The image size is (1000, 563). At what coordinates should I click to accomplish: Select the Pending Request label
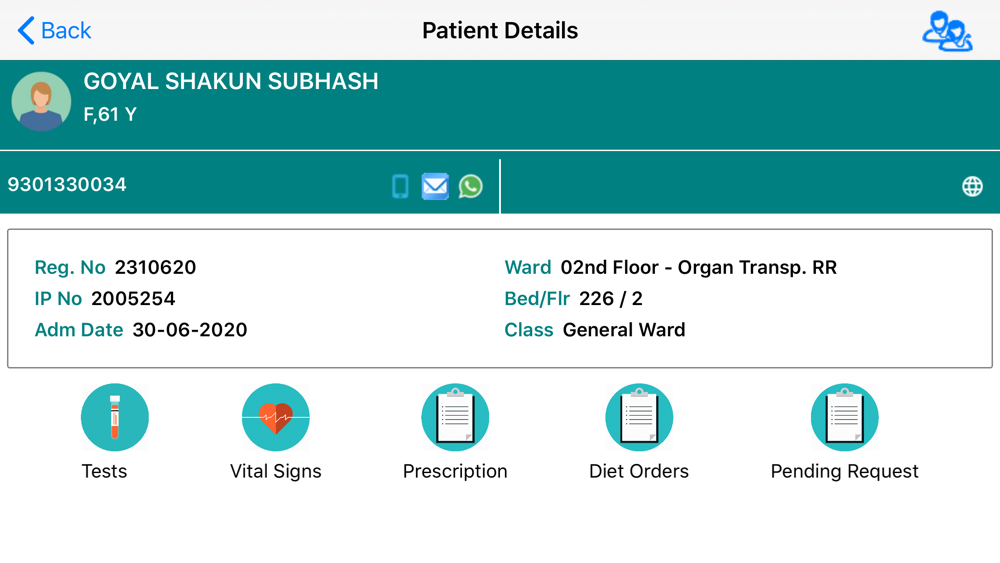click(844, 471)
